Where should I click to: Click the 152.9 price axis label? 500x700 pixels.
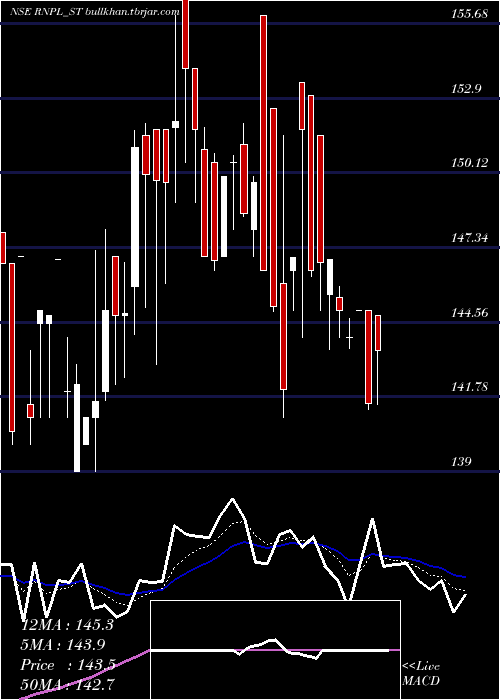(x=466, y=88)
